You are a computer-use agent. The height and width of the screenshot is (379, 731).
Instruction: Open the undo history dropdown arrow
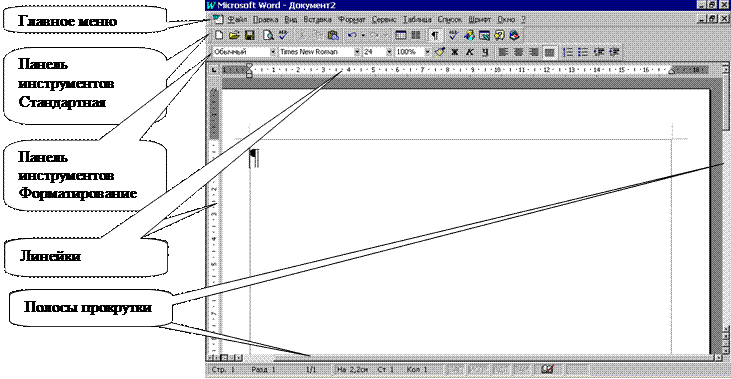coord(363,35)
